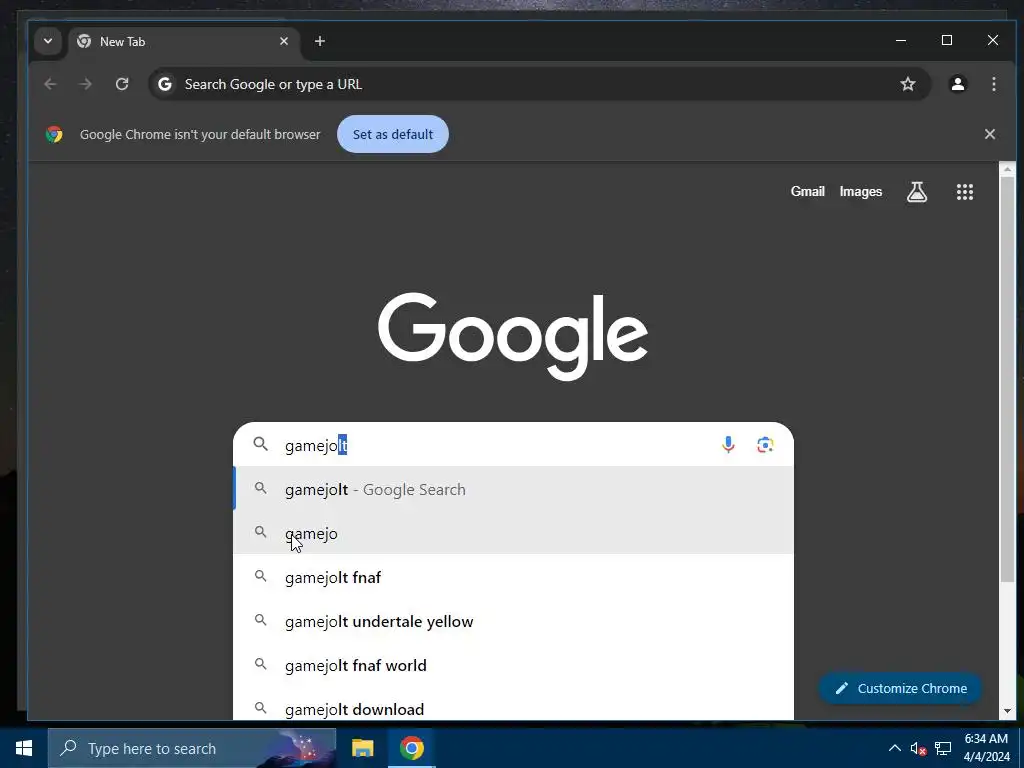Open the Gmail link

click(808, 191)
